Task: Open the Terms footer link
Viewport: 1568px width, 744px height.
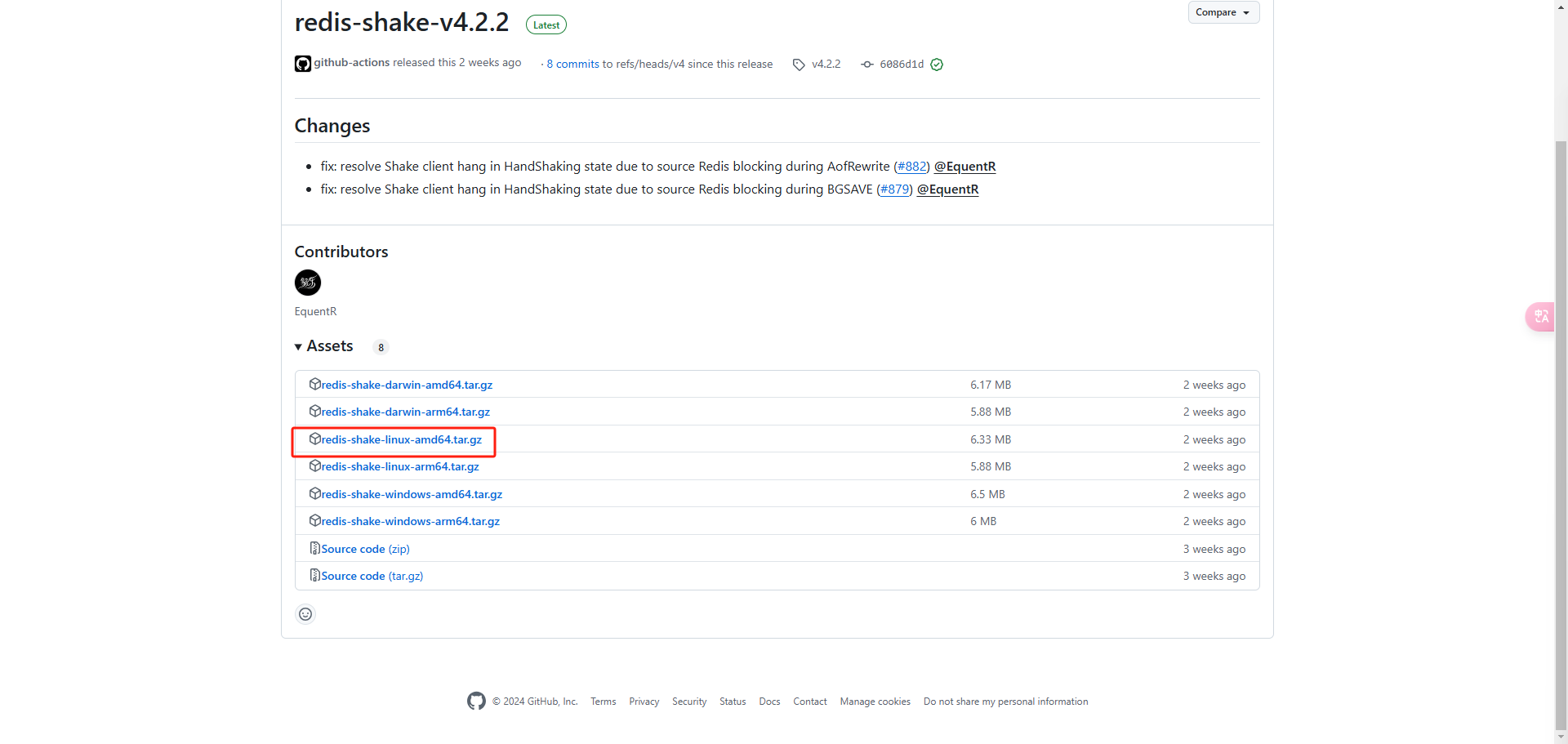Action: click(x=604, y=702)
